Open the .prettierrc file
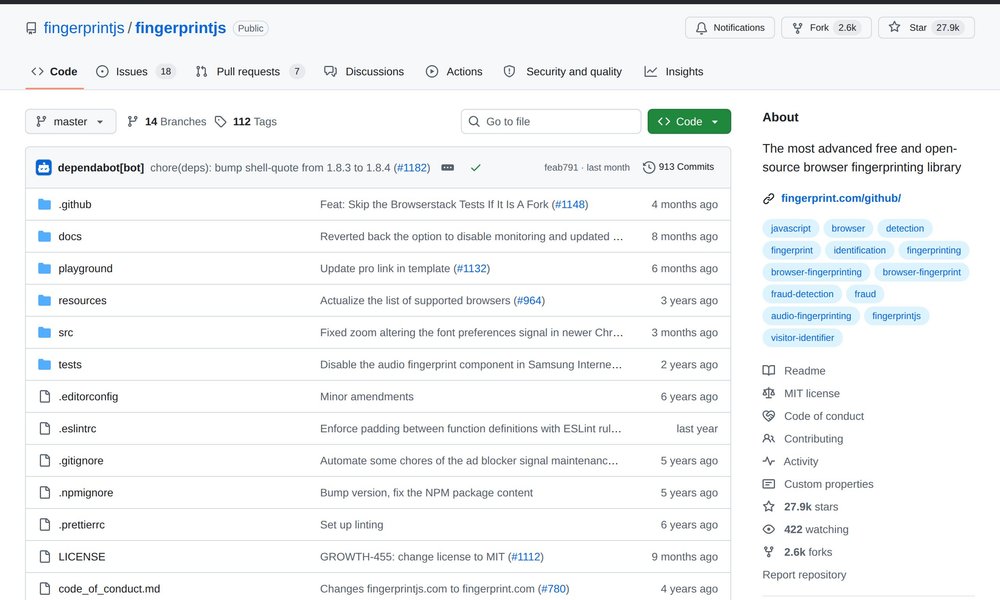The height and width of the screenshot is (600, 1000). [82, 525]
